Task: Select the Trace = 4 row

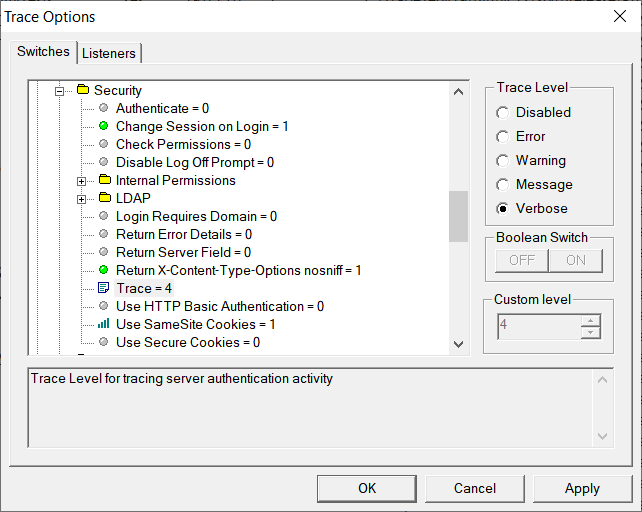Action: [144, 288]
